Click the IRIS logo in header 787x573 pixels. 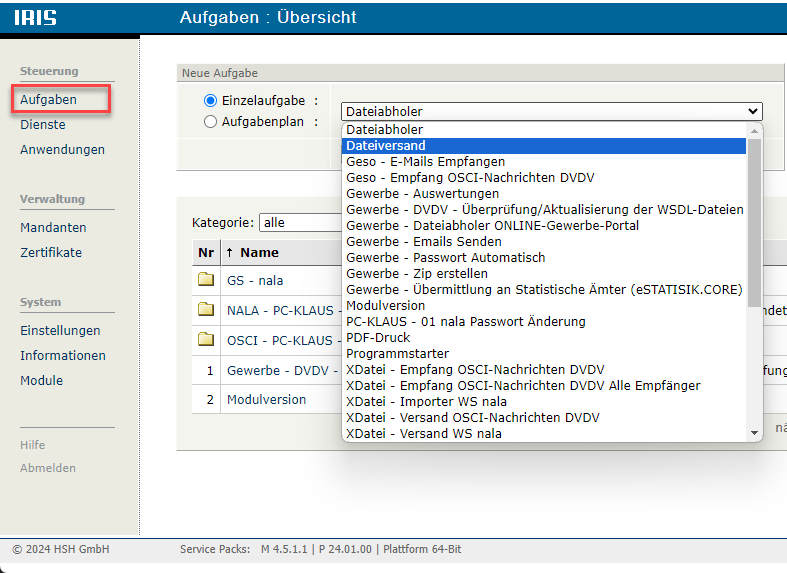[x=36, y=18]
